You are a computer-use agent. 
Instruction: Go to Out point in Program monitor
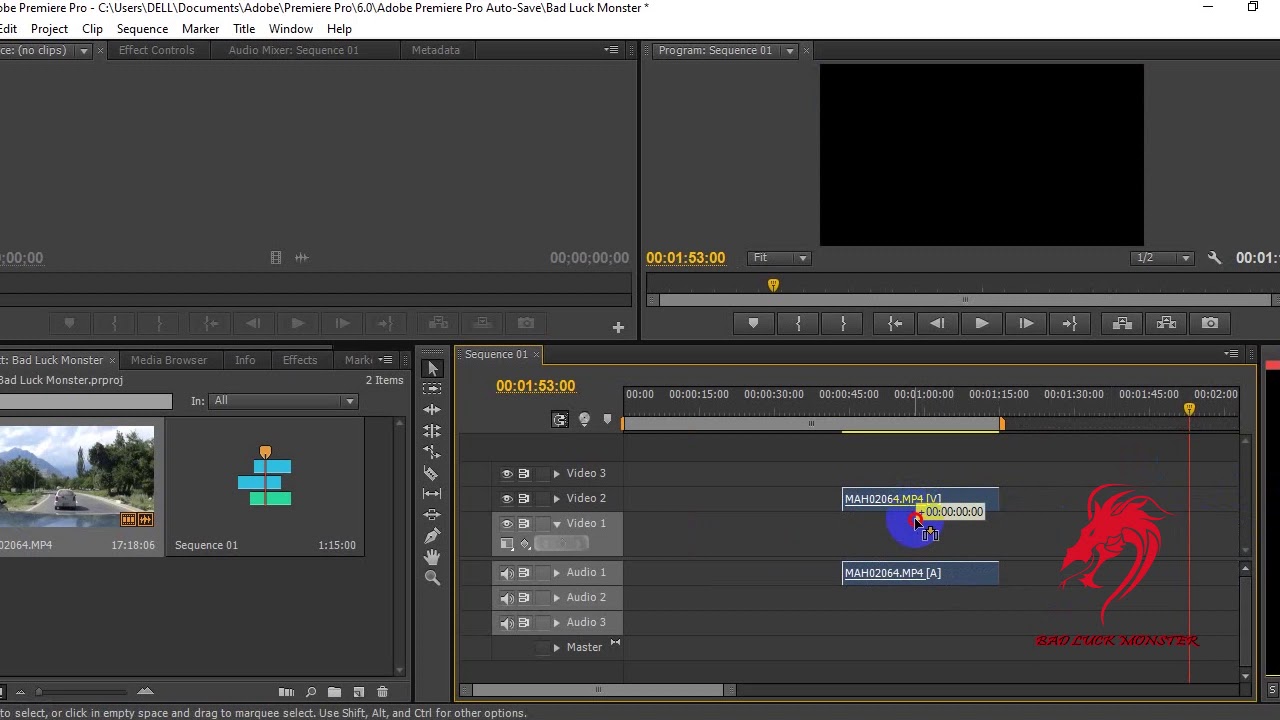coord(1070,323)
